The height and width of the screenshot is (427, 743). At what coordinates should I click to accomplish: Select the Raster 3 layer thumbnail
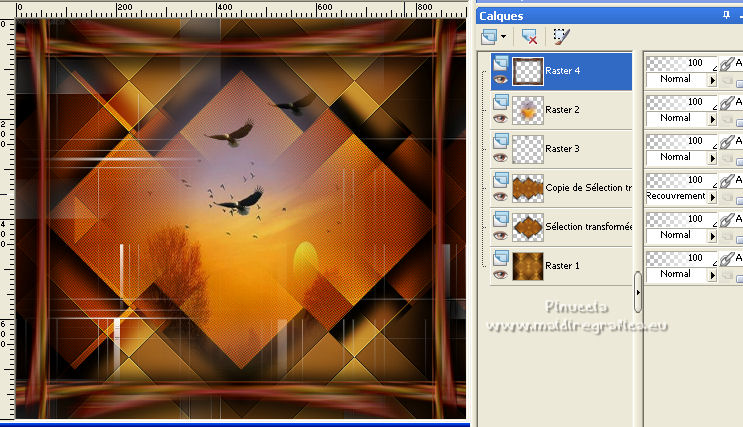click(x=528, y=149)
